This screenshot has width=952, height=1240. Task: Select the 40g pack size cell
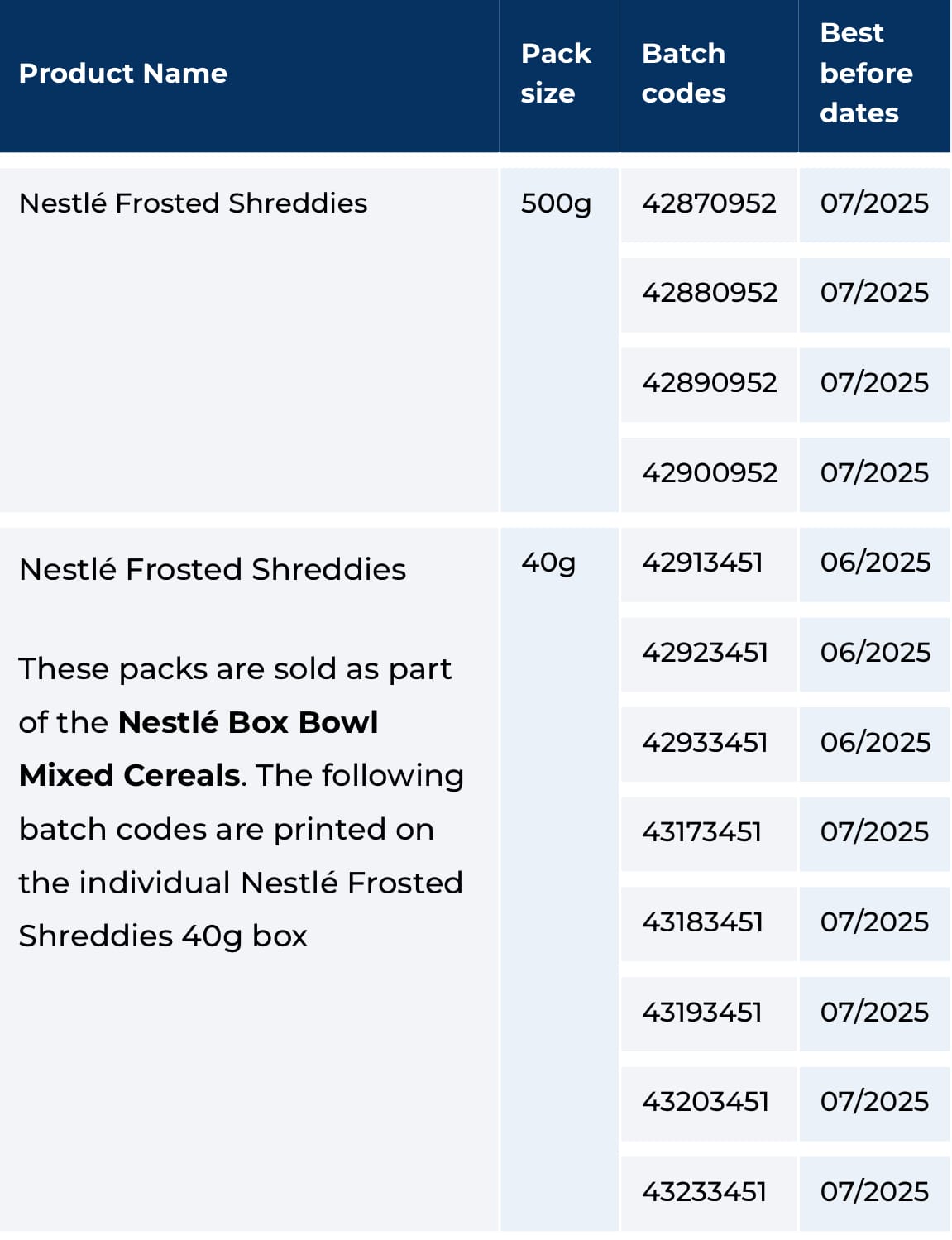548,563
